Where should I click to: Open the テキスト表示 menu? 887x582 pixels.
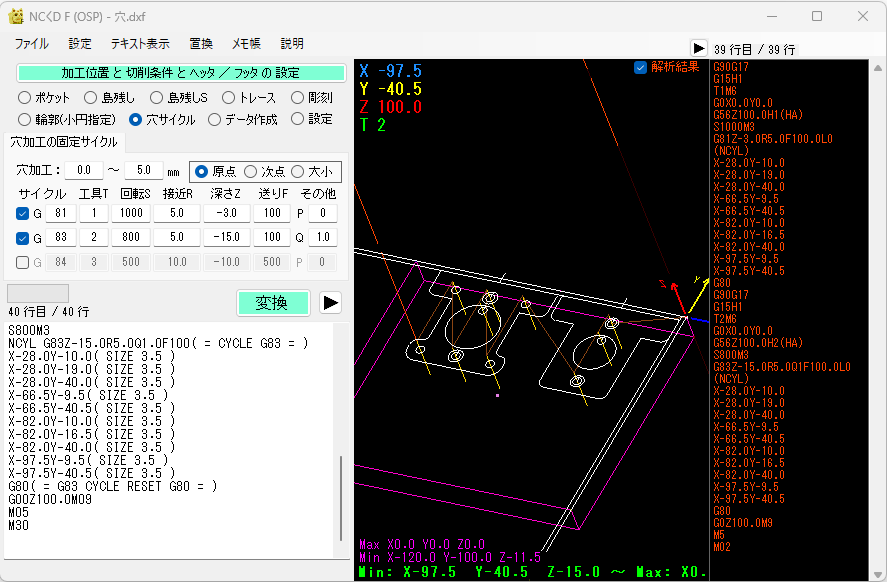[140, 44]
